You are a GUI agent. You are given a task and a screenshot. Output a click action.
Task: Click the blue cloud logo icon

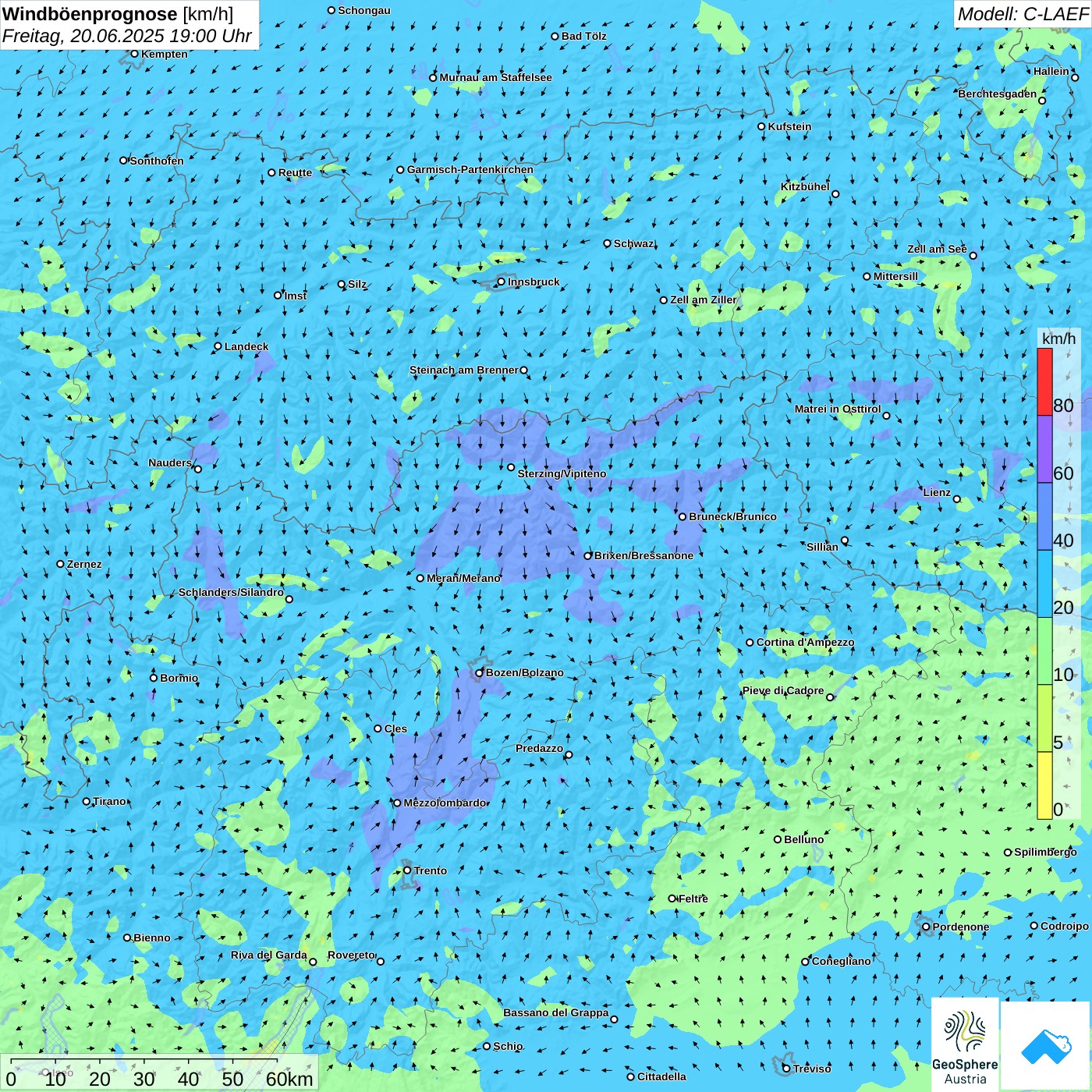(1046, 1046)
